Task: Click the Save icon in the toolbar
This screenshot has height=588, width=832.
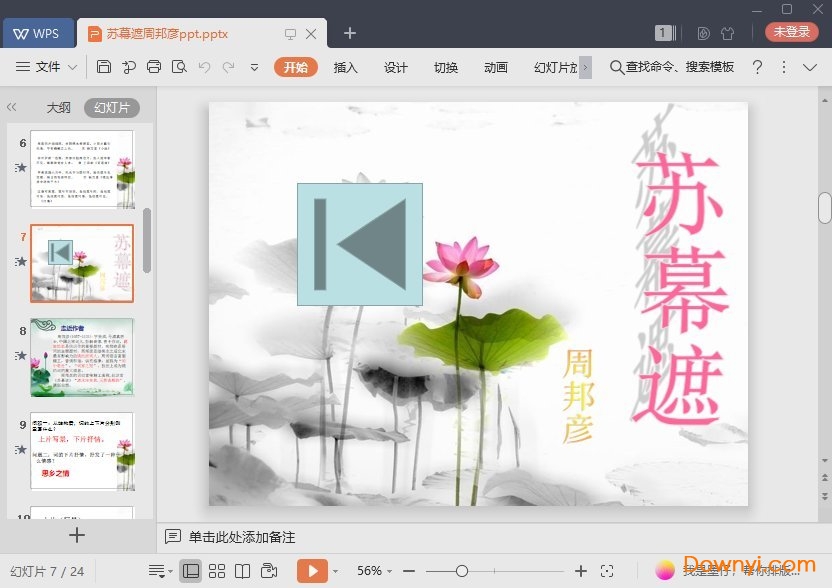Action: (x=105, y=66)
